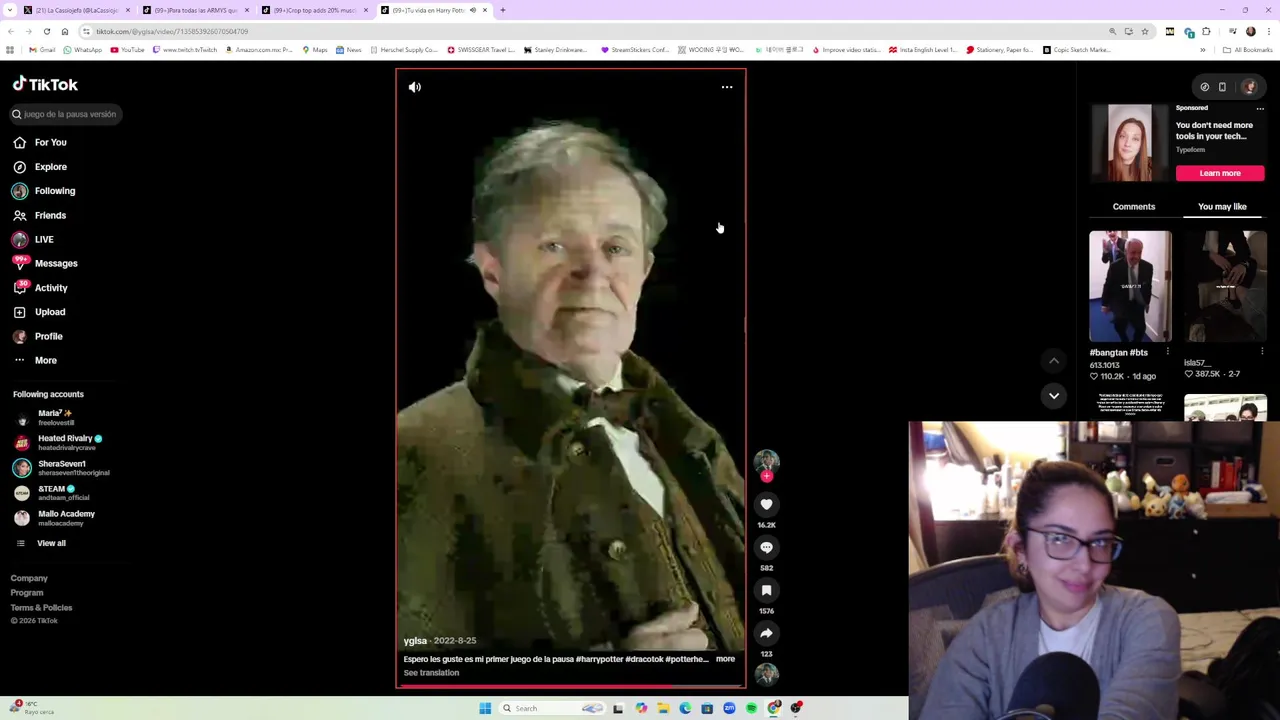
Task: Share the video with the arrow icon
Action: [x=766, y=634]
